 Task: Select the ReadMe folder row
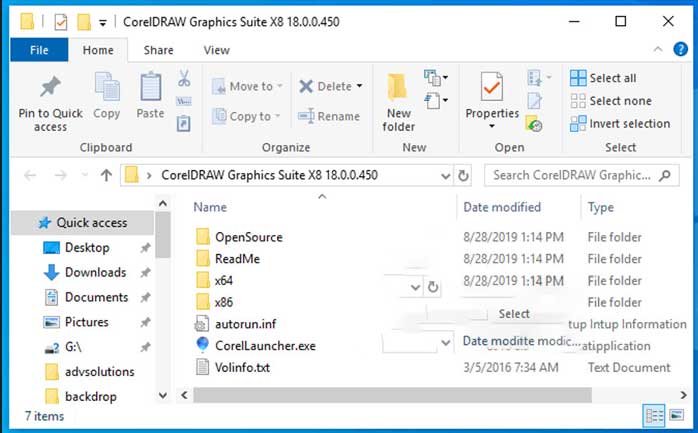point(237,259)
